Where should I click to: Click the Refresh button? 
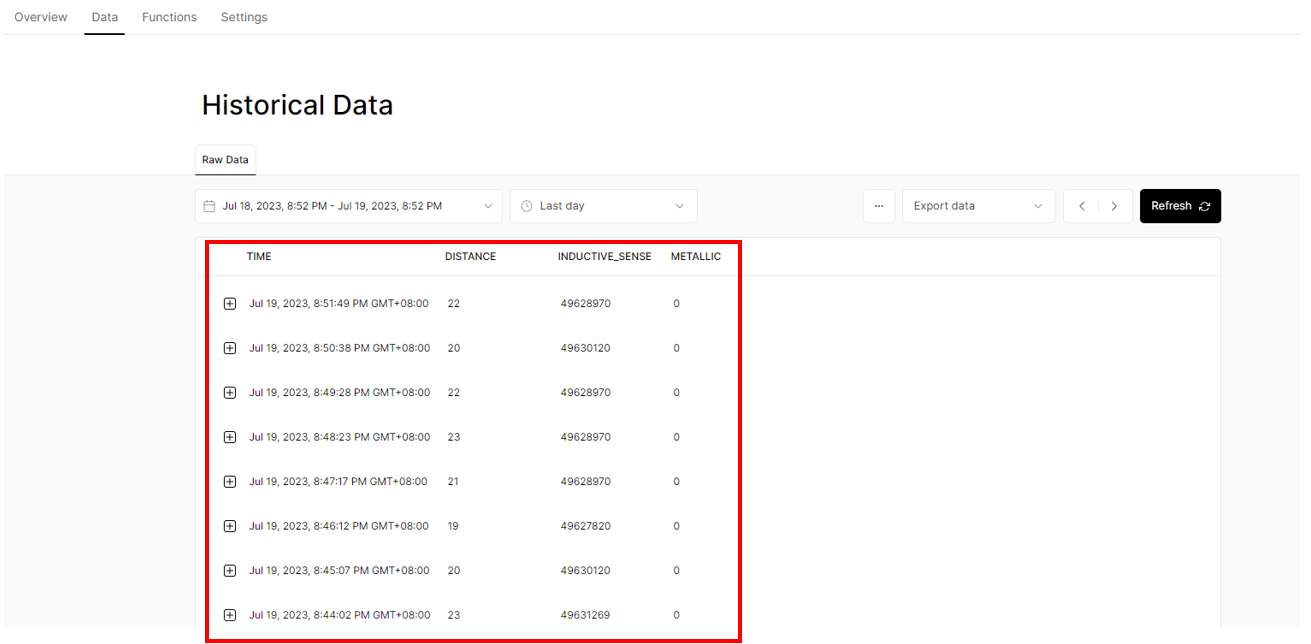coord(1180,206)
